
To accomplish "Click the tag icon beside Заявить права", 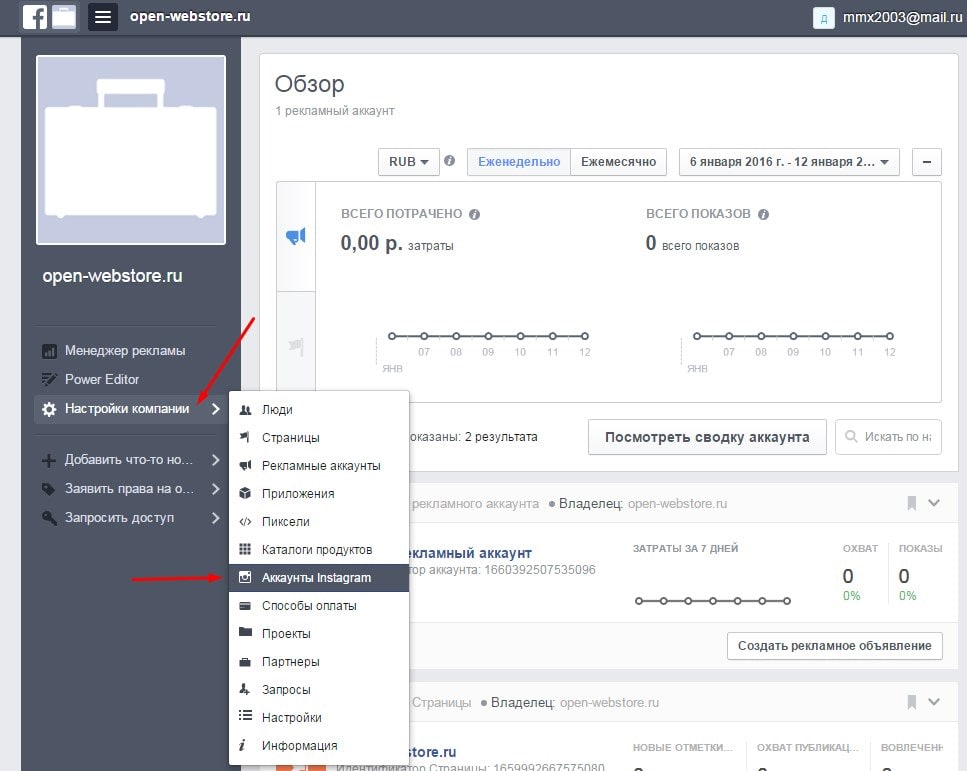I will (49, 489).
